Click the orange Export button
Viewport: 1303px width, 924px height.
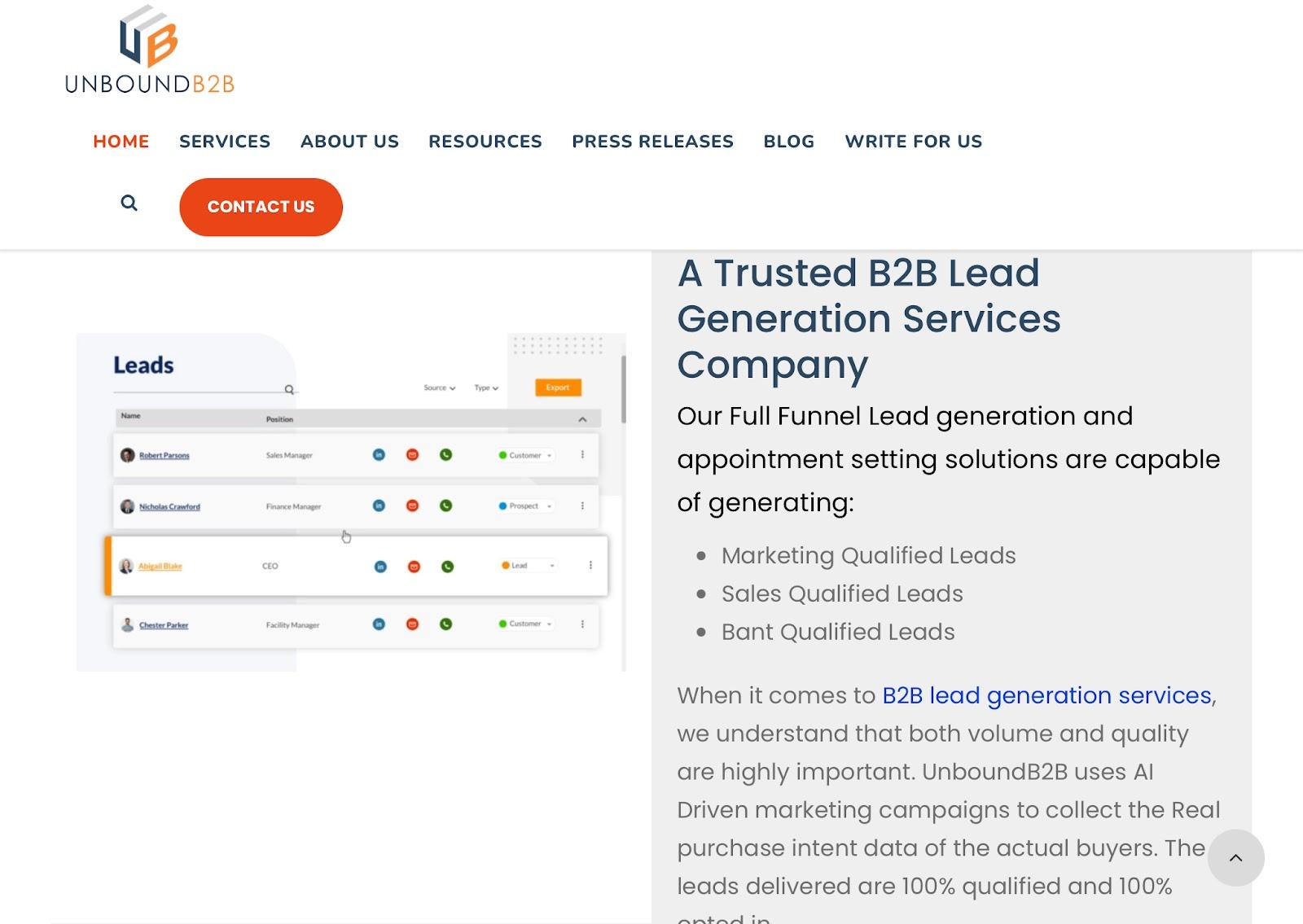tap(558, 388)
